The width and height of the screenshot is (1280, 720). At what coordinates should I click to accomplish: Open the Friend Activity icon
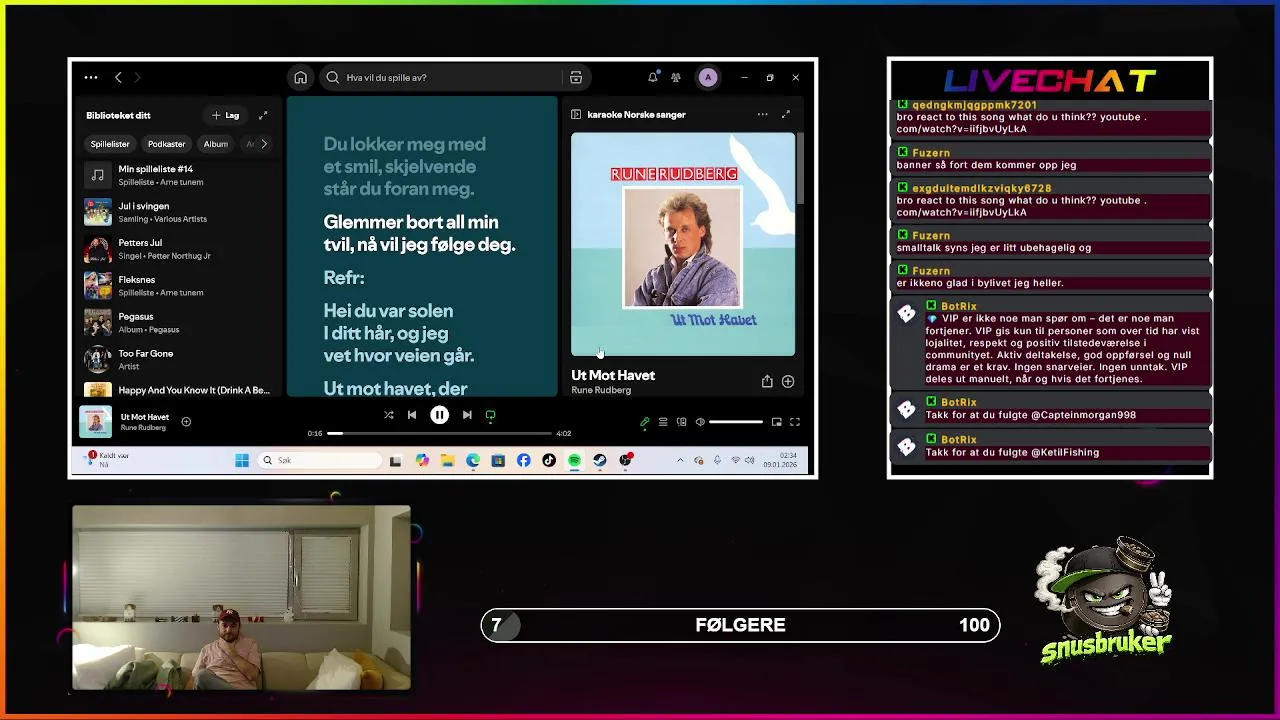tap(676, 77)
